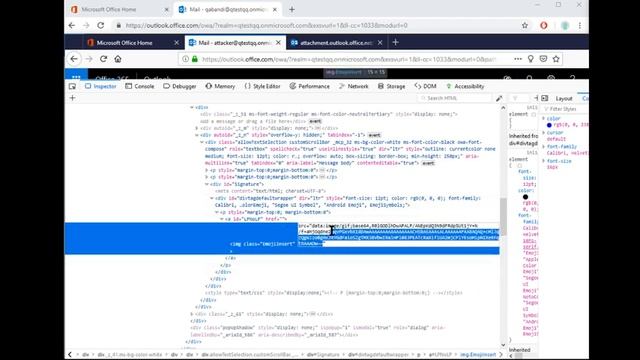Click Chrome reload button in outer window
This screenshot has height=360, width=640.
point(100,25)
